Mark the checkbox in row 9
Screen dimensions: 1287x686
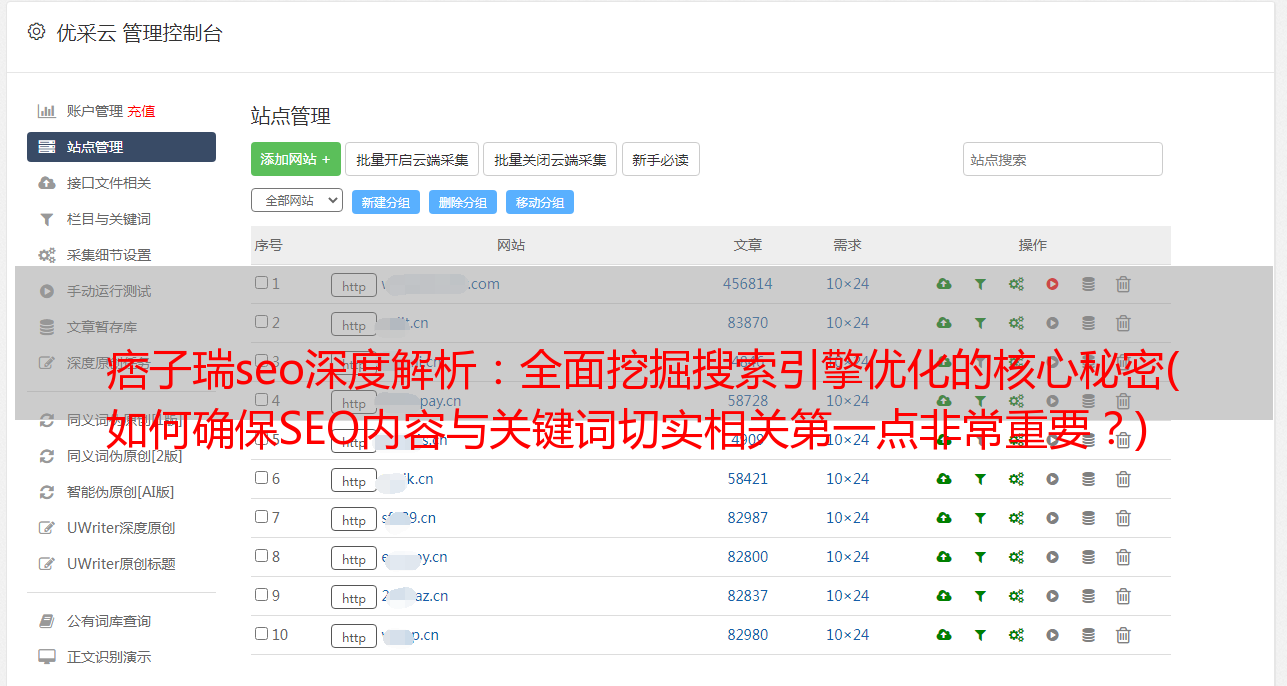tap(261, 595)
